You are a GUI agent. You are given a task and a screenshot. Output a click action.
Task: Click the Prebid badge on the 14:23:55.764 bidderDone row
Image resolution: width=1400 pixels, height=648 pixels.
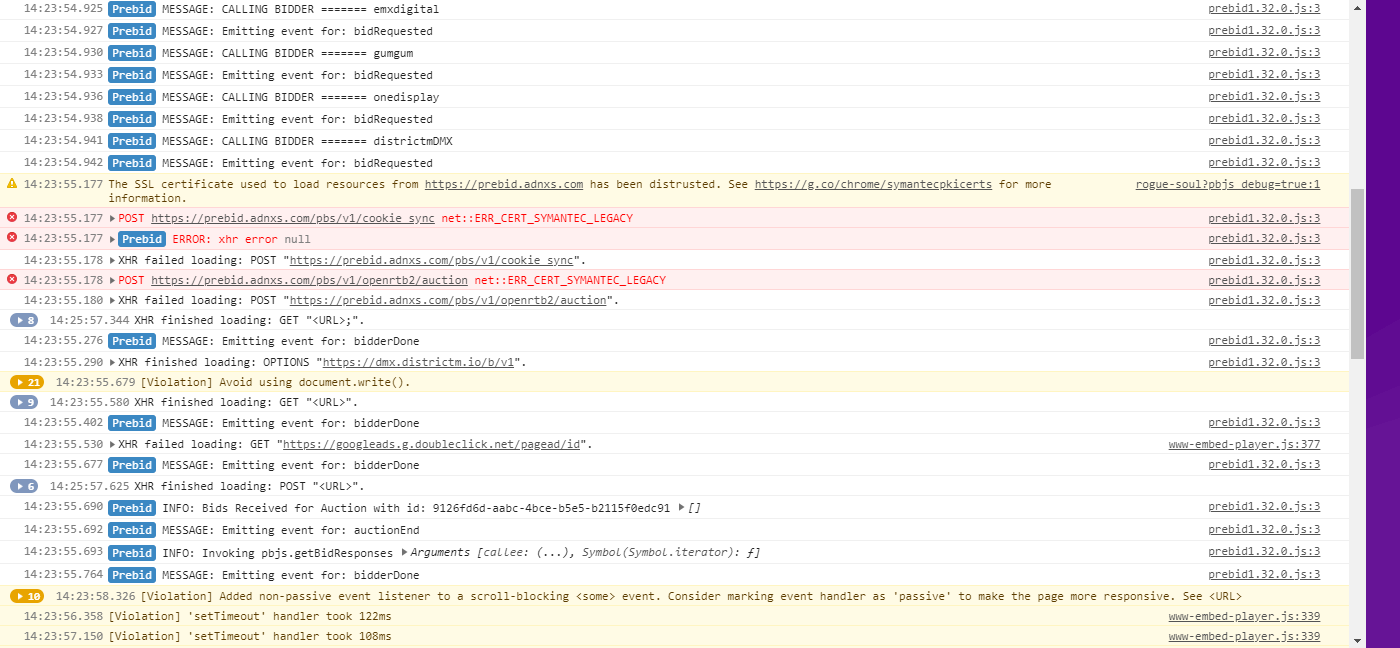[132, 575]
